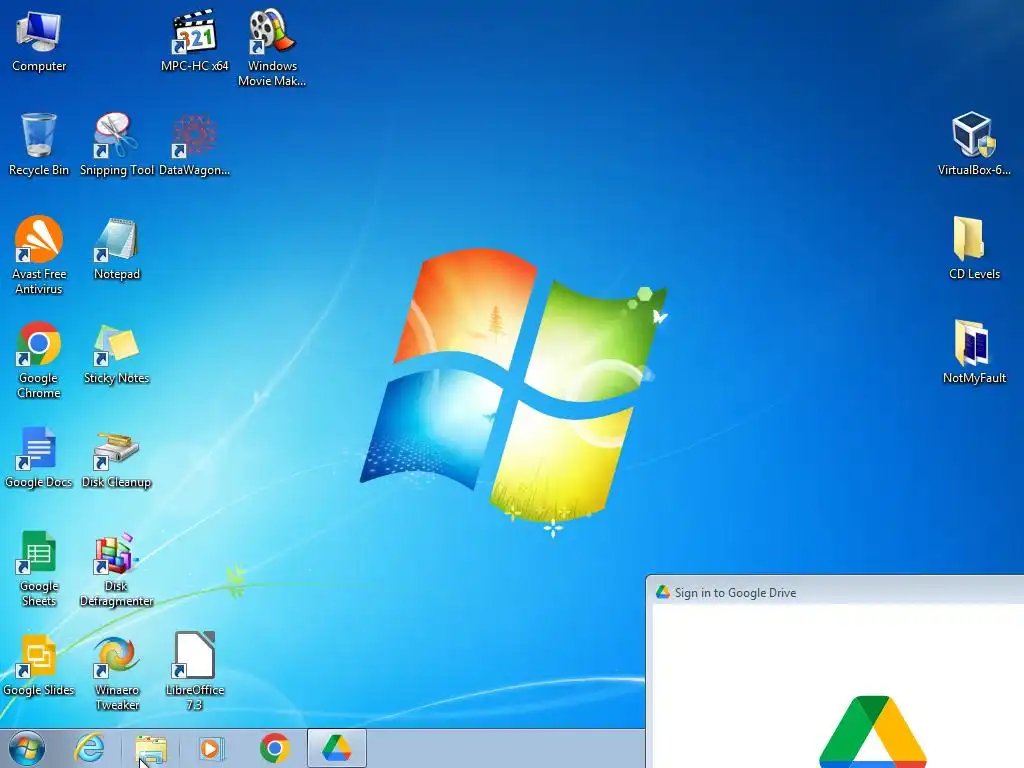Launch Chrome from the taskbar
The width and height of the screenshot is (1024, 768).
(274, 748)
